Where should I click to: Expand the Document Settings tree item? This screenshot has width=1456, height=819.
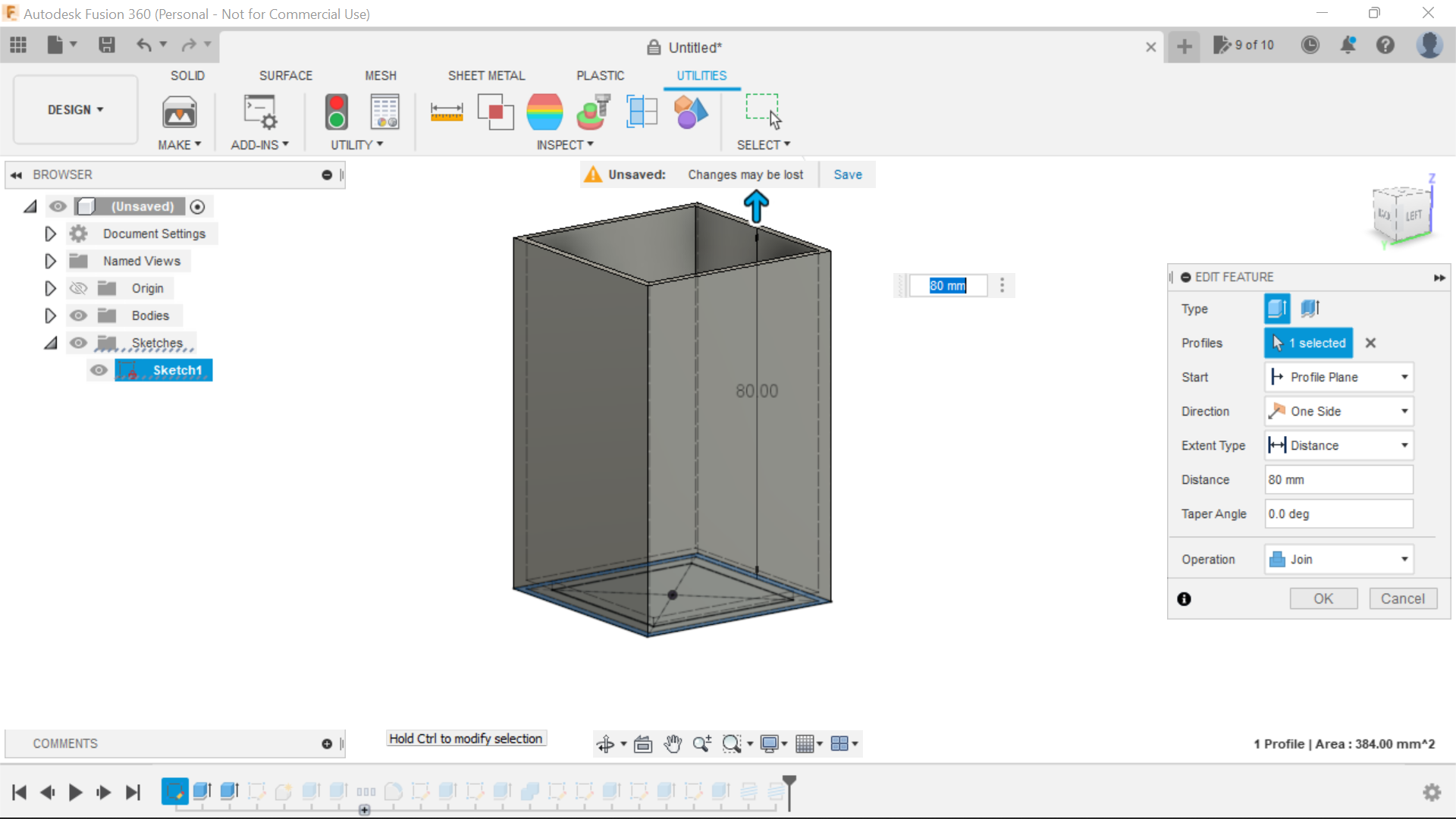50,234
